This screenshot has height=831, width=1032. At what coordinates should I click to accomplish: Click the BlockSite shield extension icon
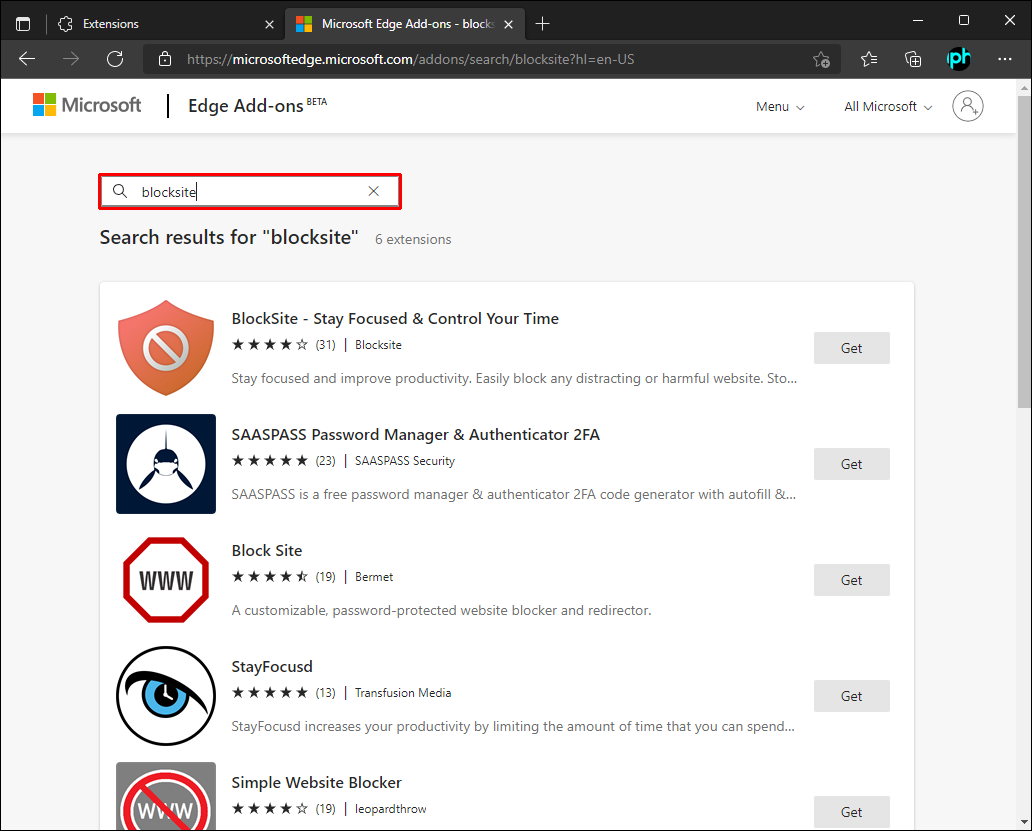pos(166,348)
